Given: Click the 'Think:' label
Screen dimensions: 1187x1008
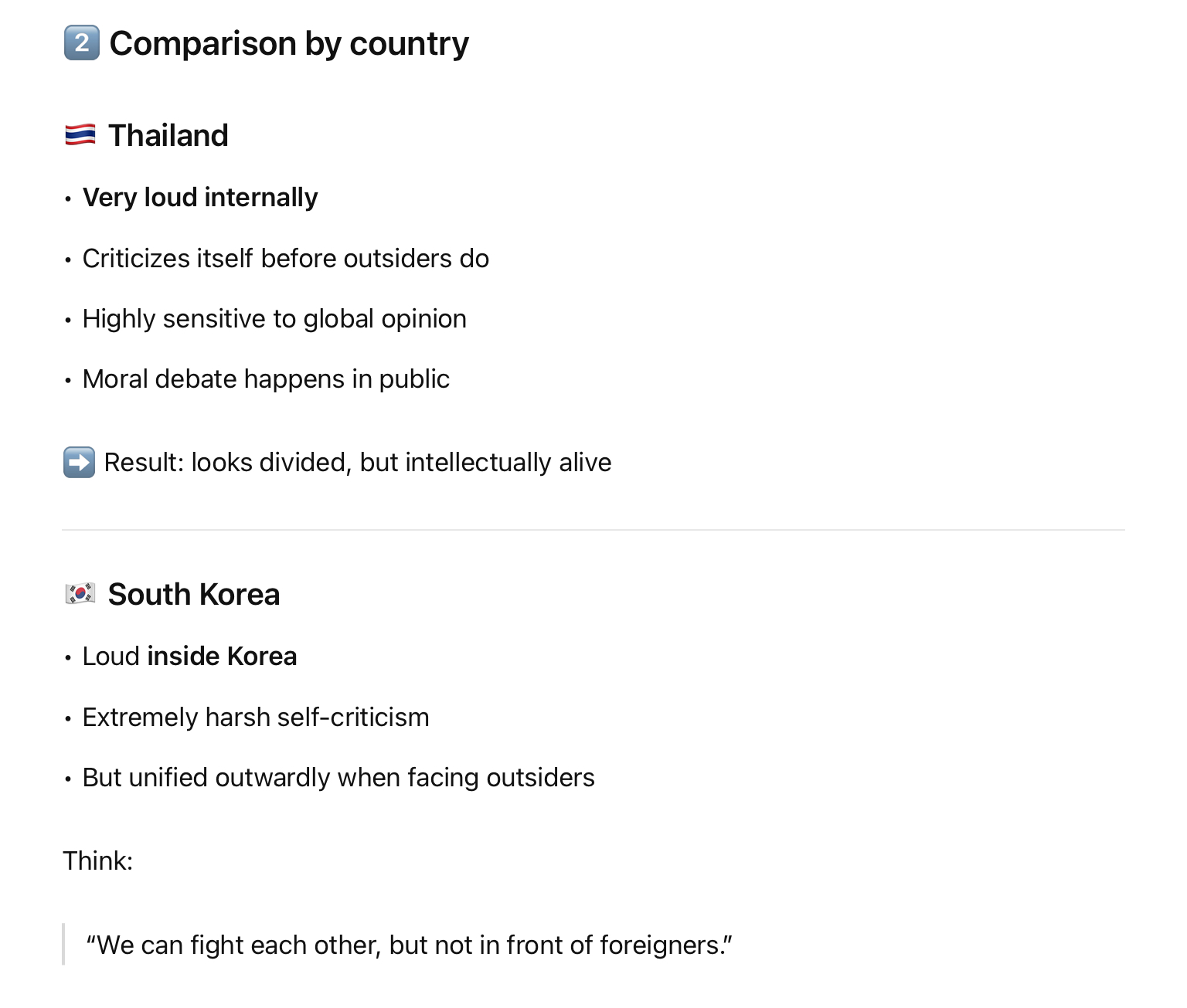Looking at the screenshot, I should pos(97,861).
